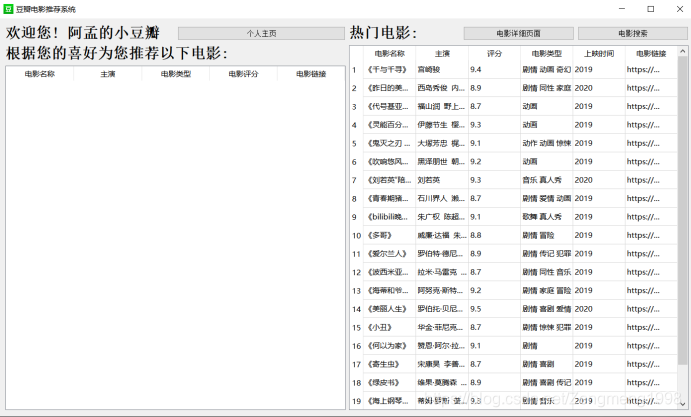Viewport: 691px width, 417px height.
Task: Click the hot movies vertical scrollbar thumb
Action: coord(683,211)
